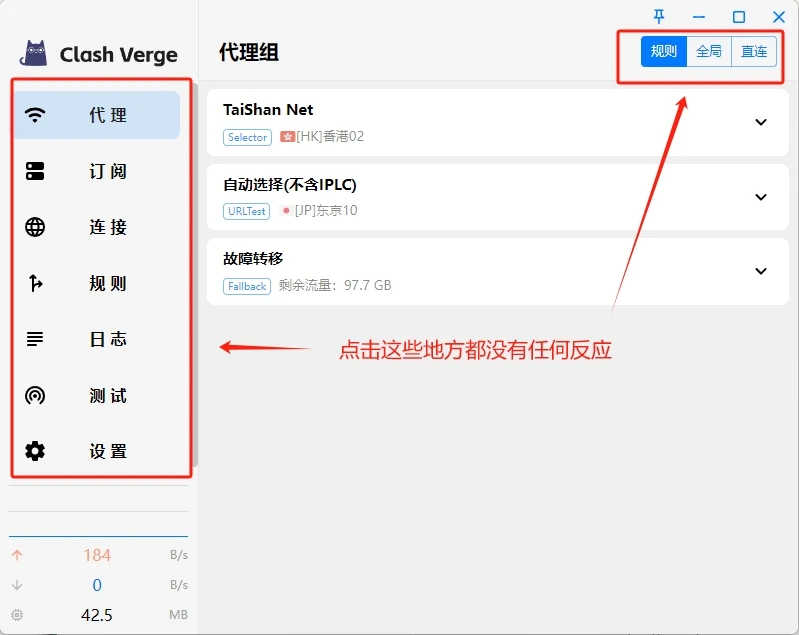Click the gear icon beside 设置
The width and height of the screenshot is (799, 635).
35,451
